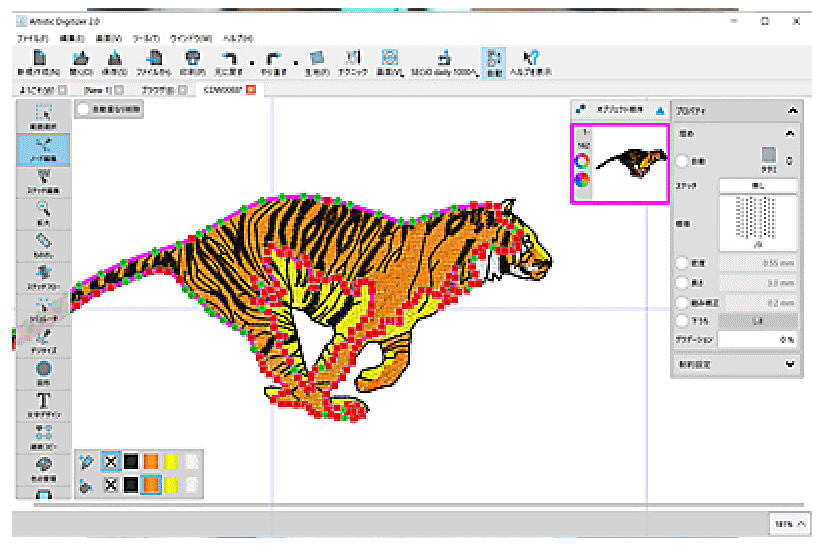Toggle the checkbox above the canvas
The width and height of the screenshot is (824, 548).
click(83, 109)
